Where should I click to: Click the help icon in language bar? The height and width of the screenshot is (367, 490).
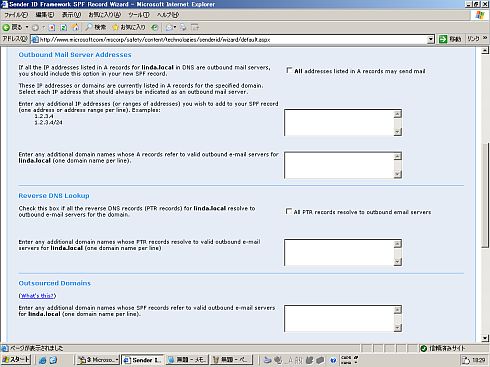(x=333, y=360)
